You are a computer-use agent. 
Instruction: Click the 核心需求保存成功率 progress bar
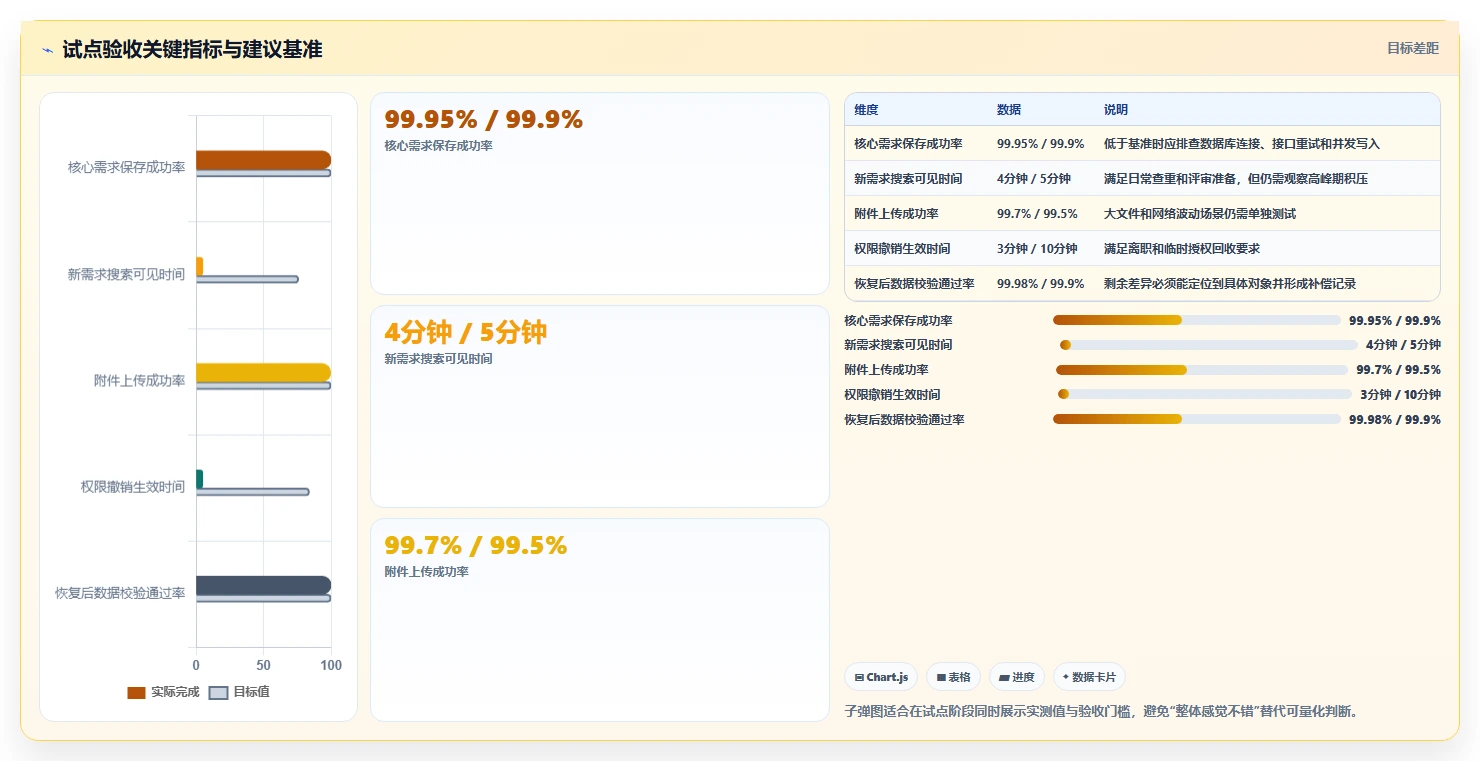(1196, 320)
